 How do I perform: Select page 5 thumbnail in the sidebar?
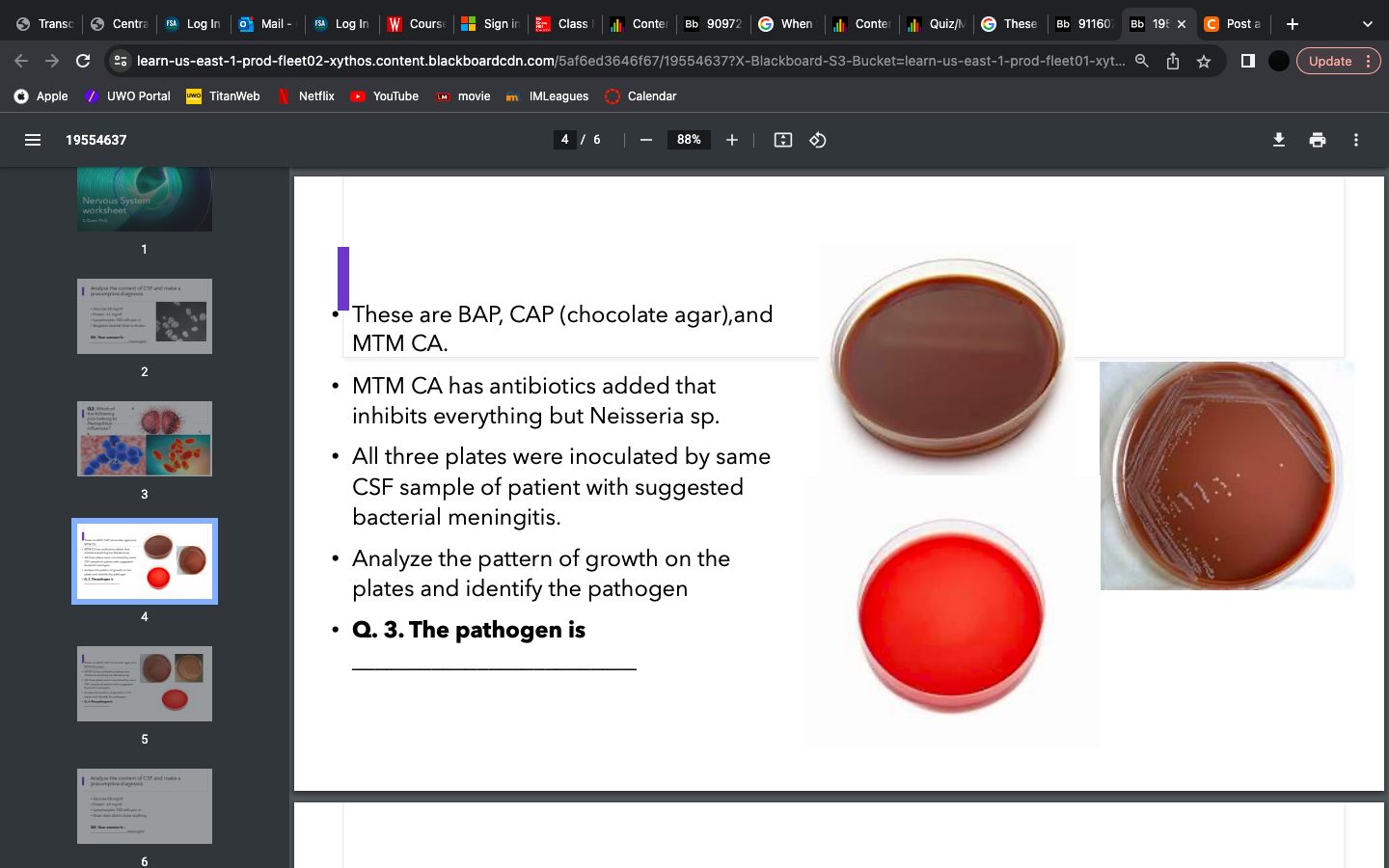coord(144,684)
